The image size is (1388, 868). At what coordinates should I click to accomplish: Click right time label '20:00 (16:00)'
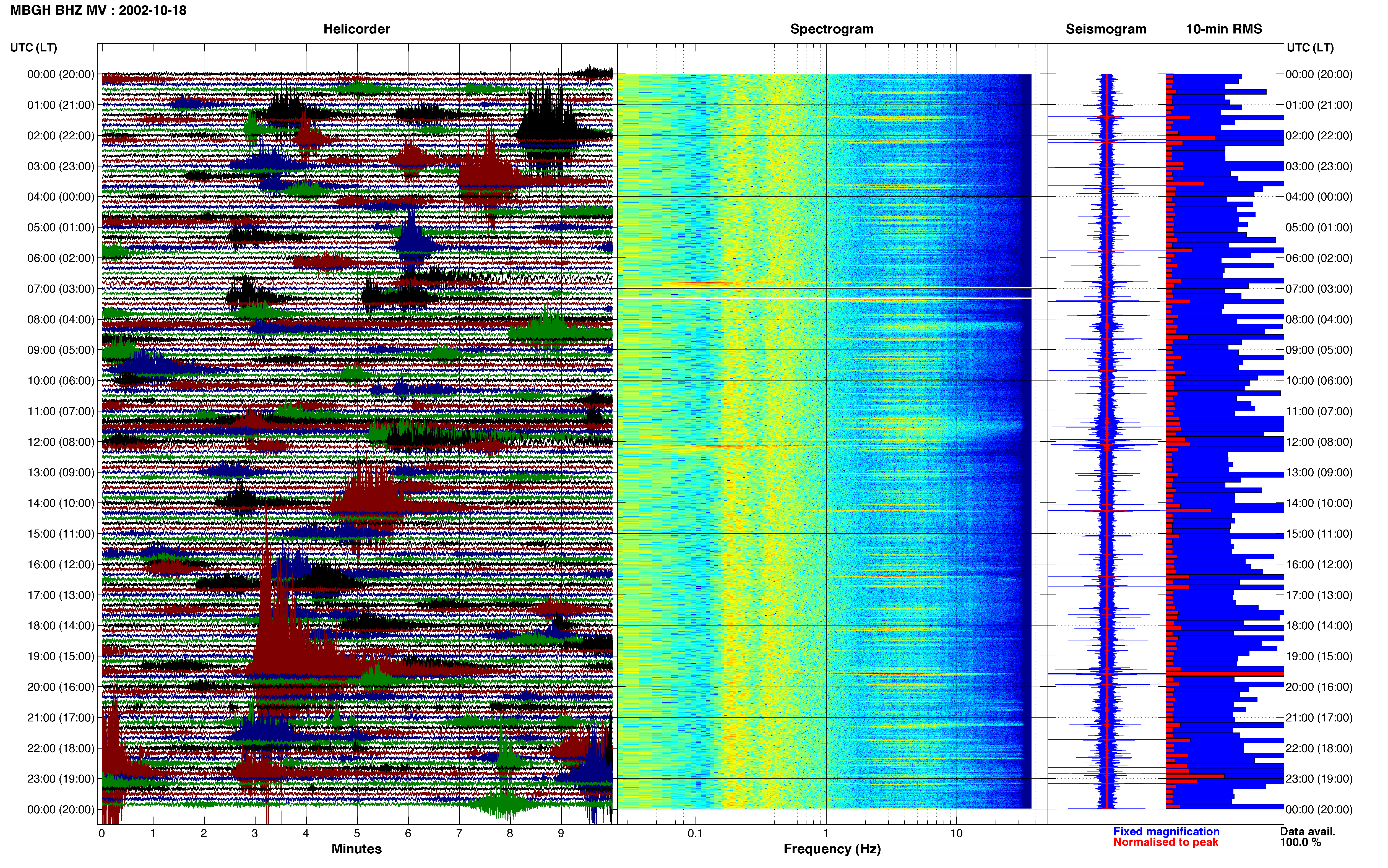pos(1319,687)
